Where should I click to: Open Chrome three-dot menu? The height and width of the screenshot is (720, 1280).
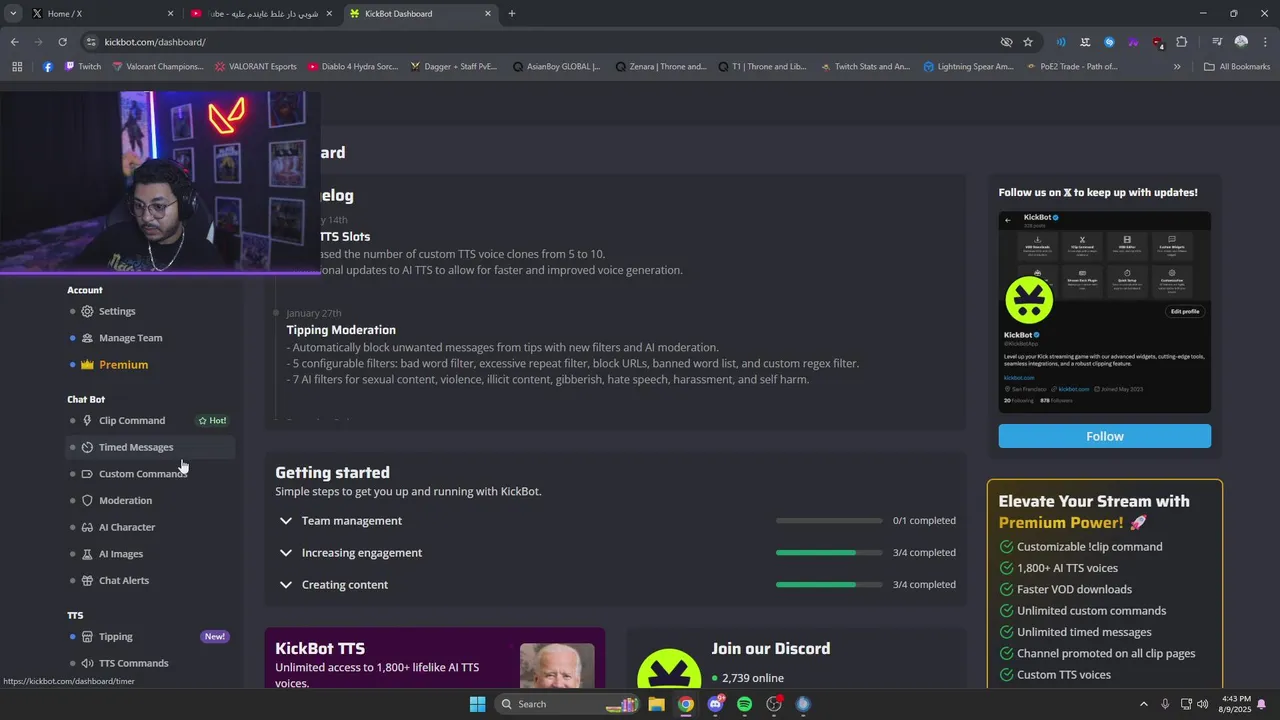pos(1265,42)
